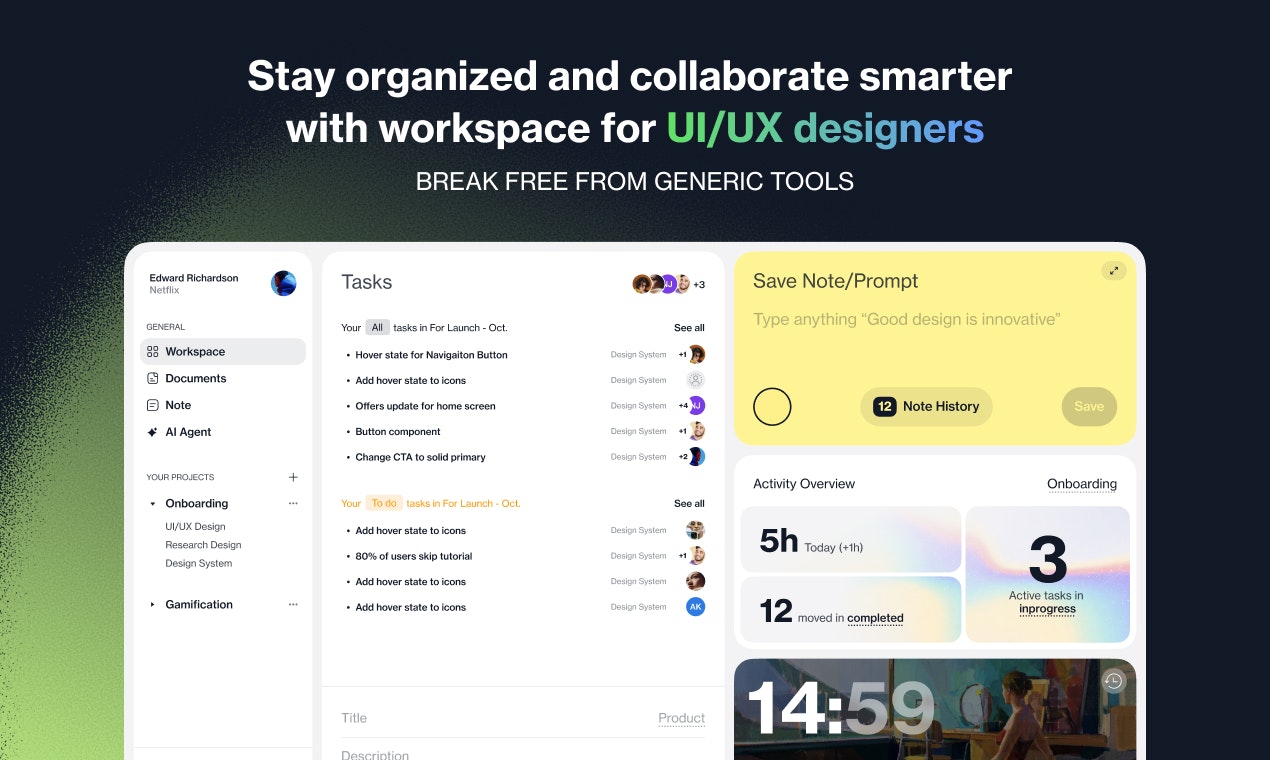Open Change CTA to solid primary task
1270x760 pixels.
coord(420,457)
